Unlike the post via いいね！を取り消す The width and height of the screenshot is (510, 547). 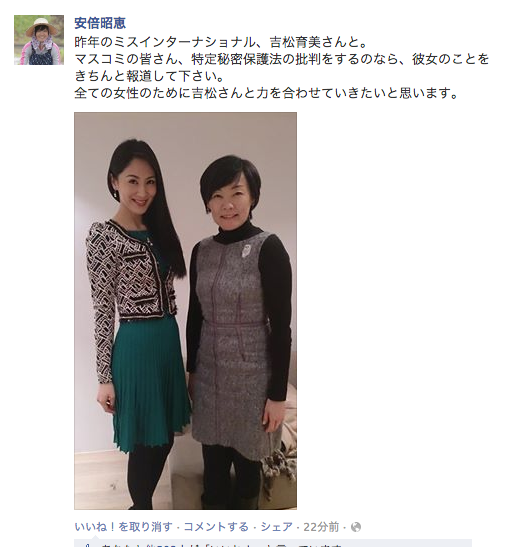[x=123, y=526]
